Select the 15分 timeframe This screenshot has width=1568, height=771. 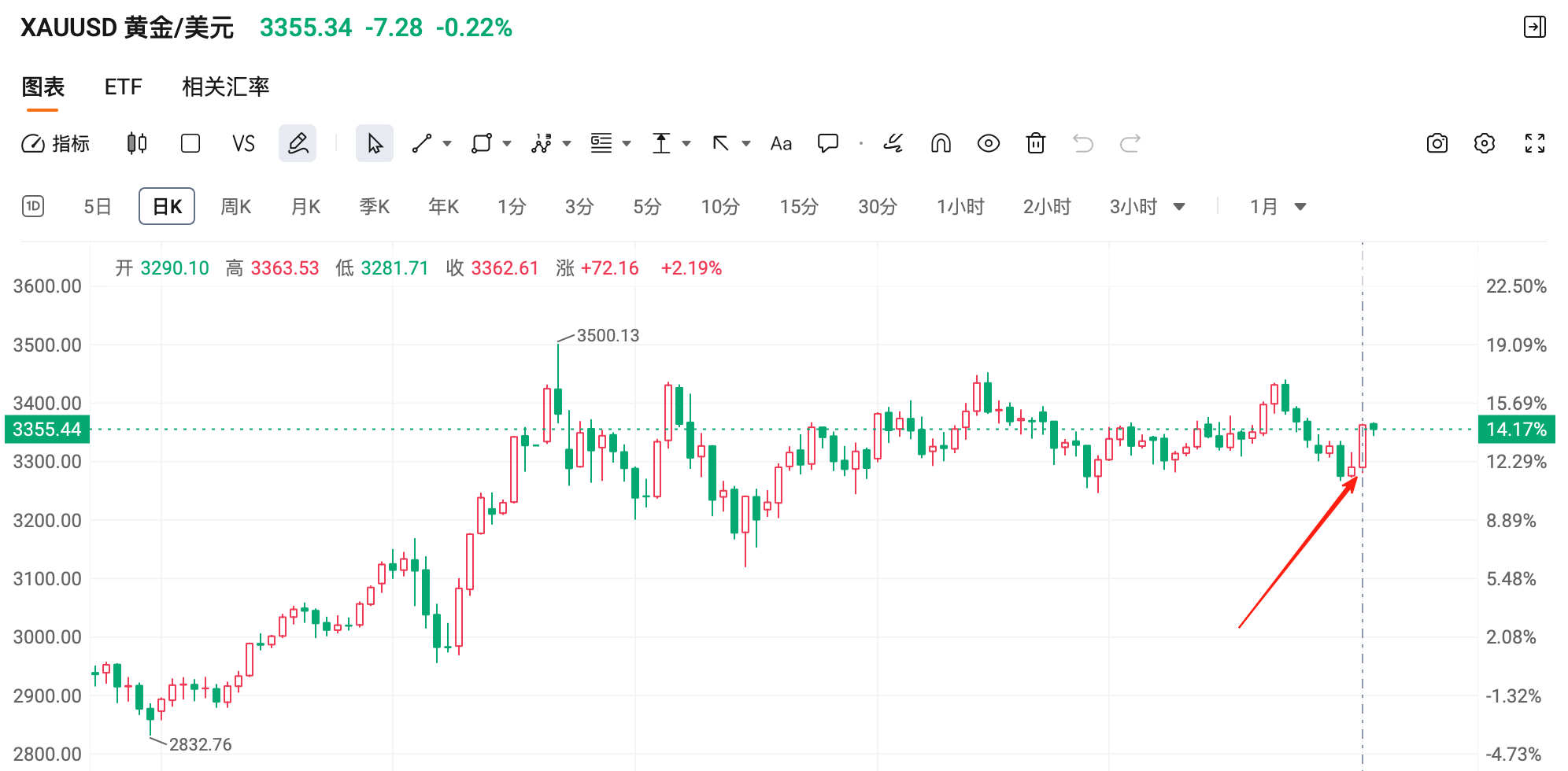(799, 206)
